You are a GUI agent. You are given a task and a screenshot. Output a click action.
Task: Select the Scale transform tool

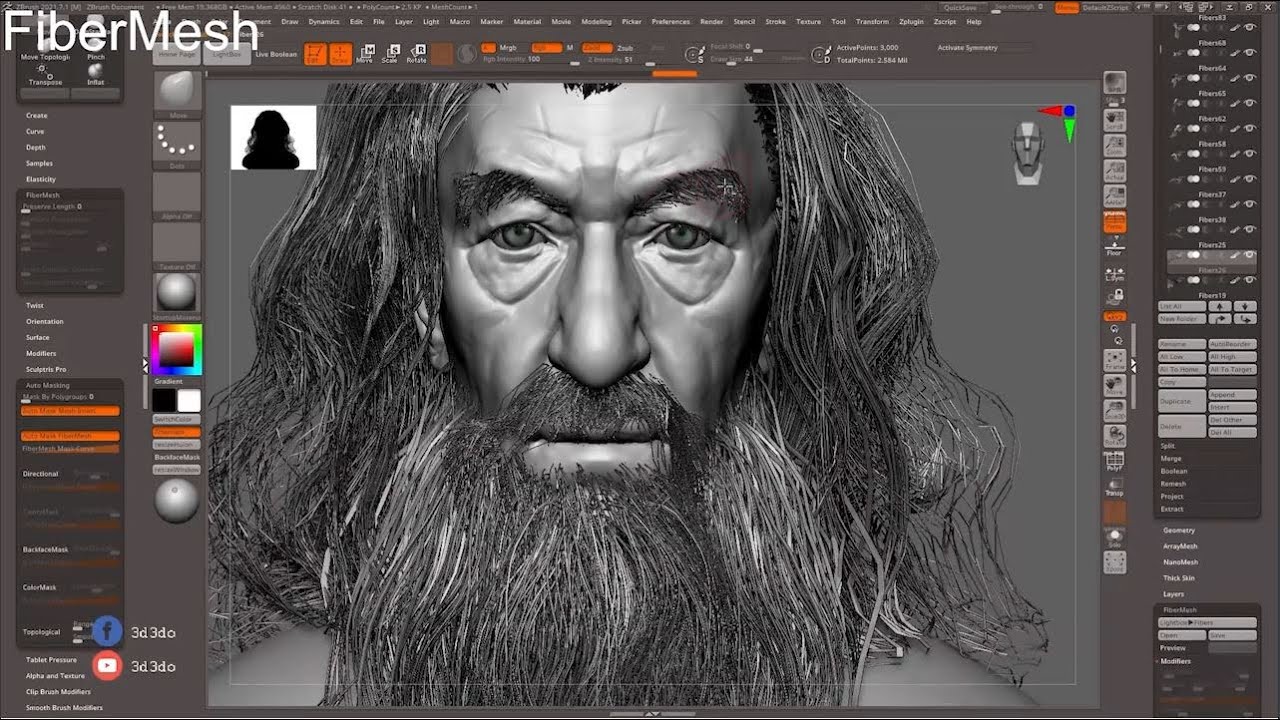(x=391, y=54)
